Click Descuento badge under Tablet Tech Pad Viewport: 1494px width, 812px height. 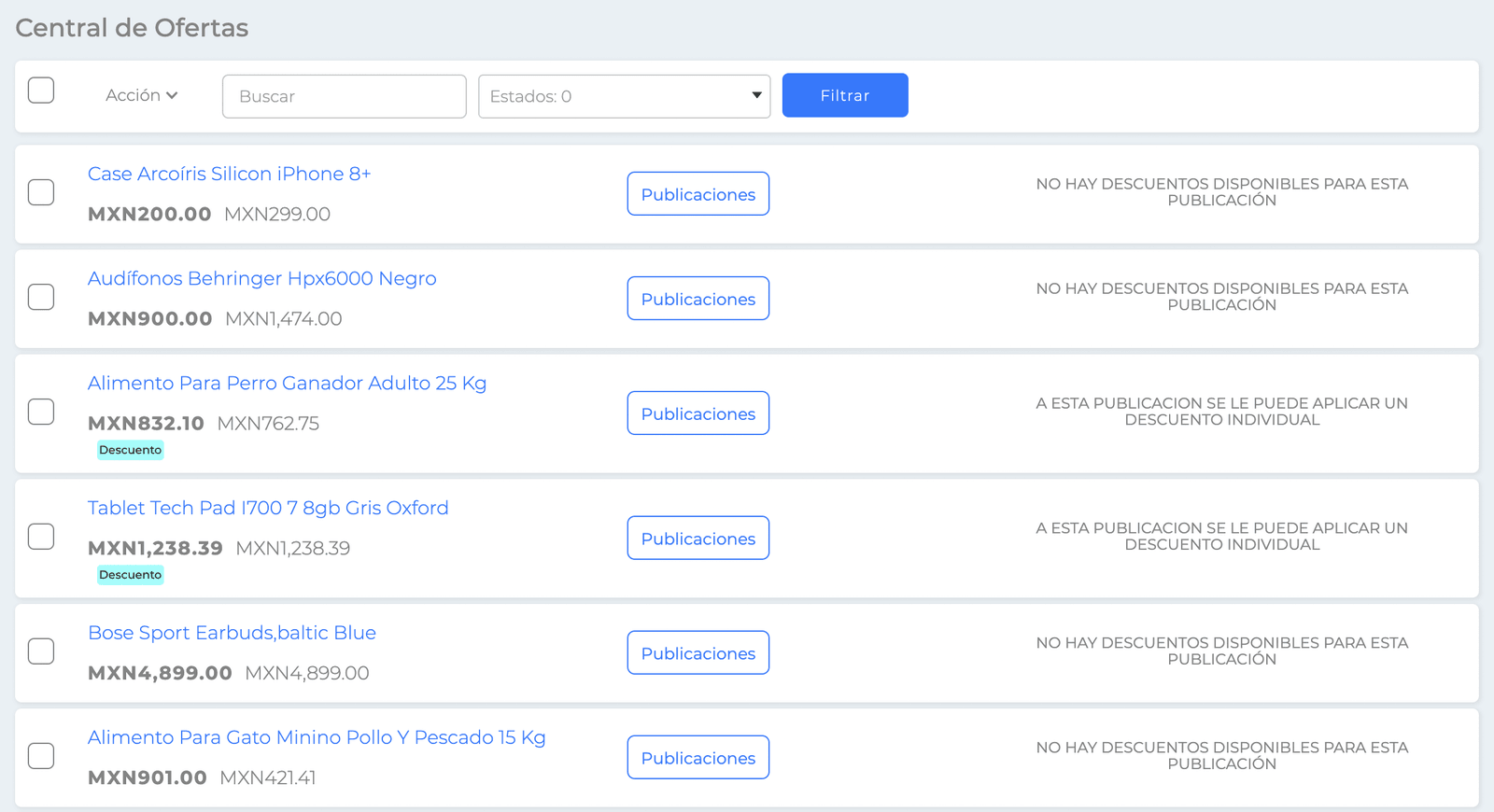coord(131,575)
